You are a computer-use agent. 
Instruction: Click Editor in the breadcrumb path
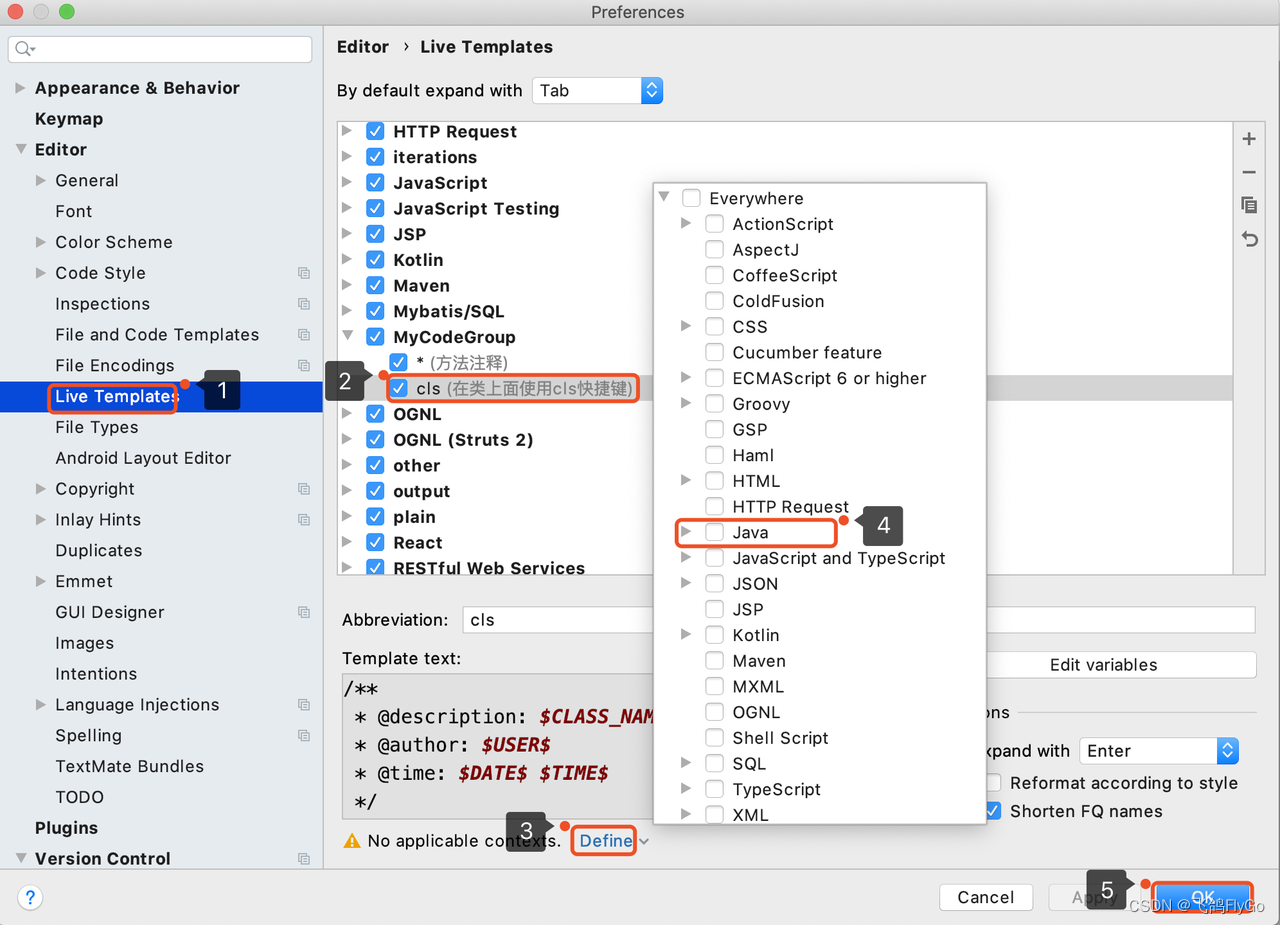pos(363,47)
